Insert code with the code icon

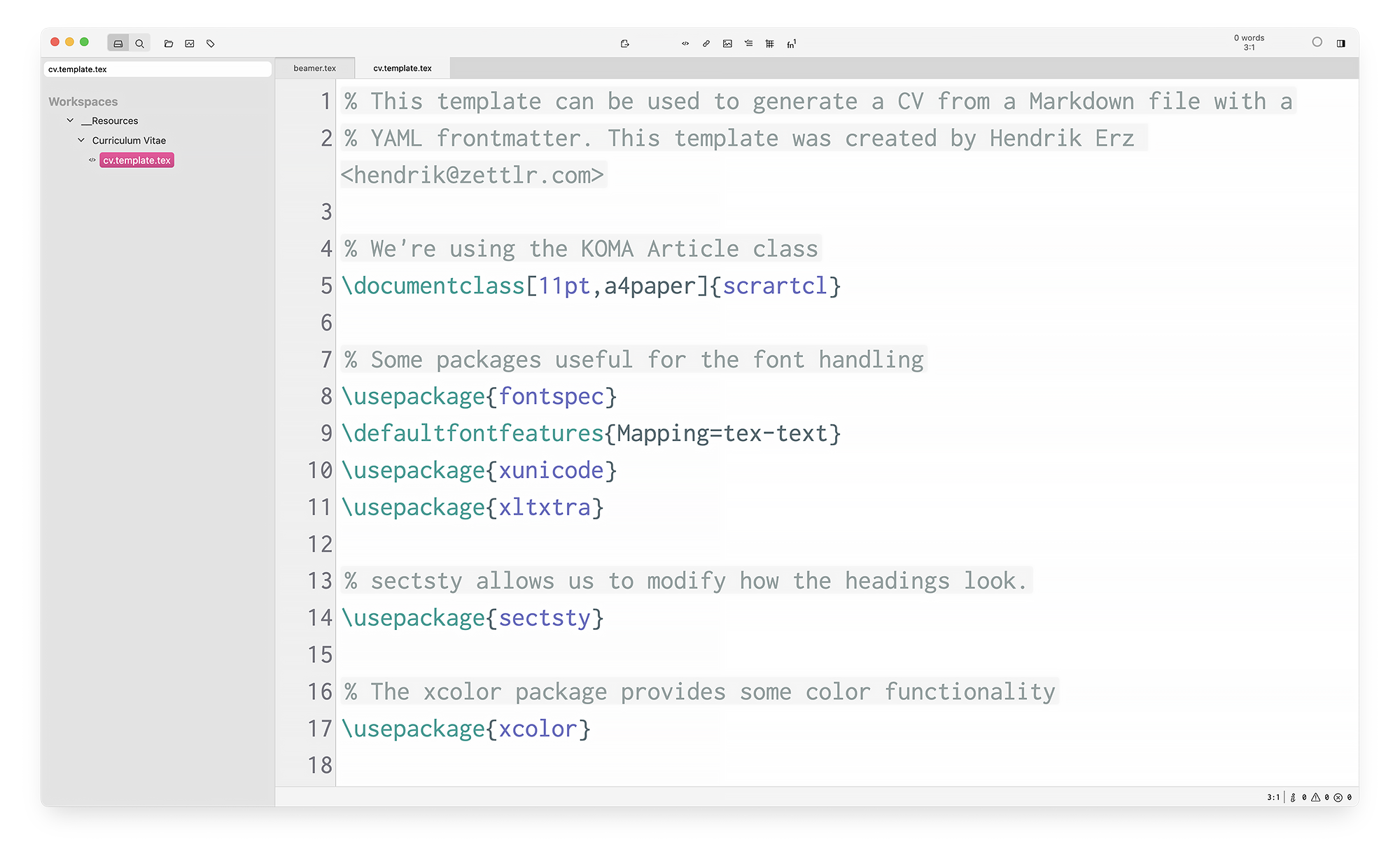(685, 43)
